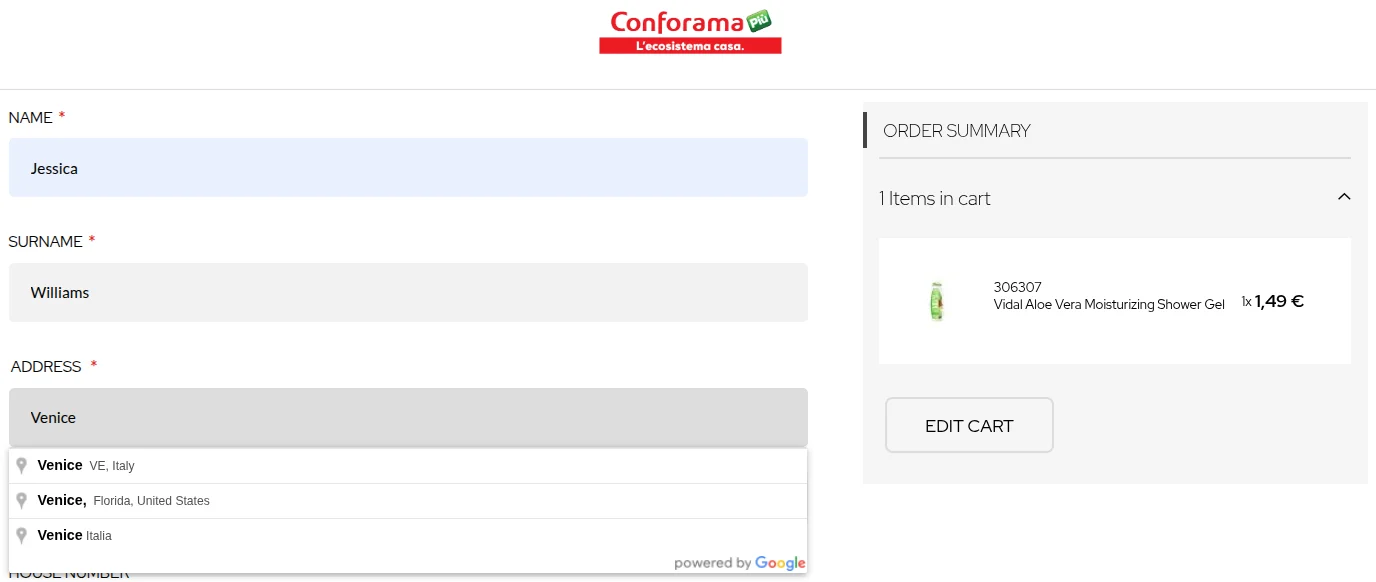1376x582 pixels.
Task: Click the Conforama Più logo
Action: [690, 31]
